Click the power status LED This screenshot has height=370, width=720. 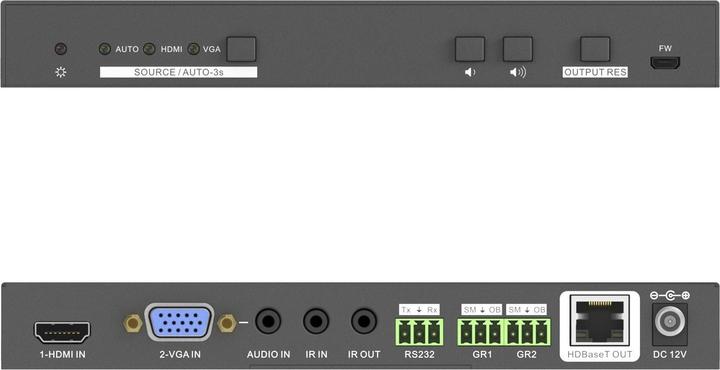pyautogui.click(x=61, y=49)
